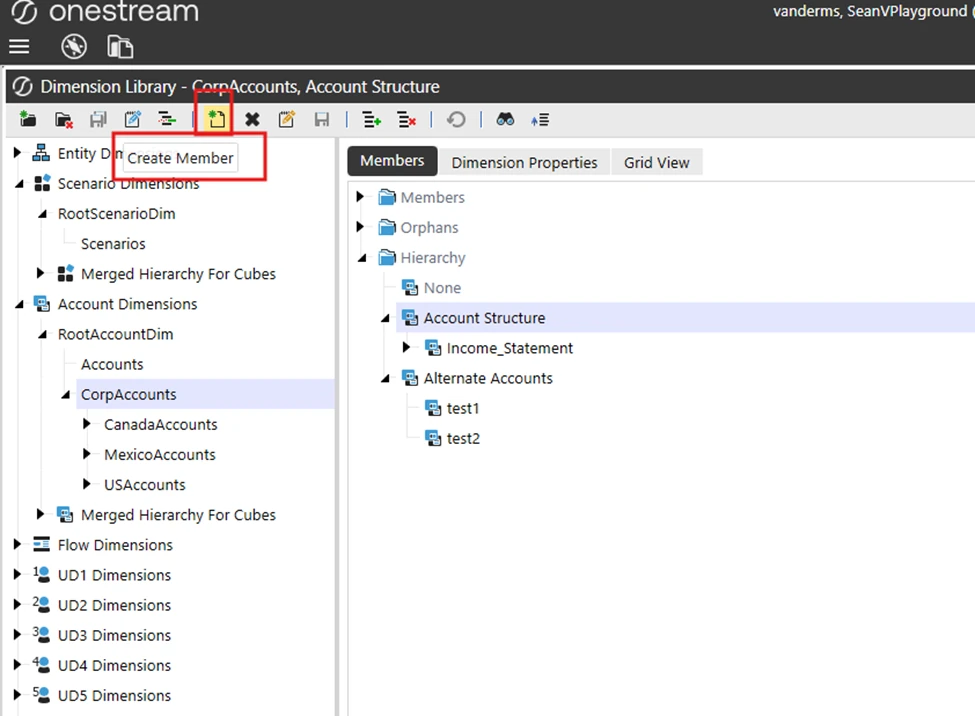Expand the UD1 Dimensions node
The image size is (975, 716).
[17, 574]
